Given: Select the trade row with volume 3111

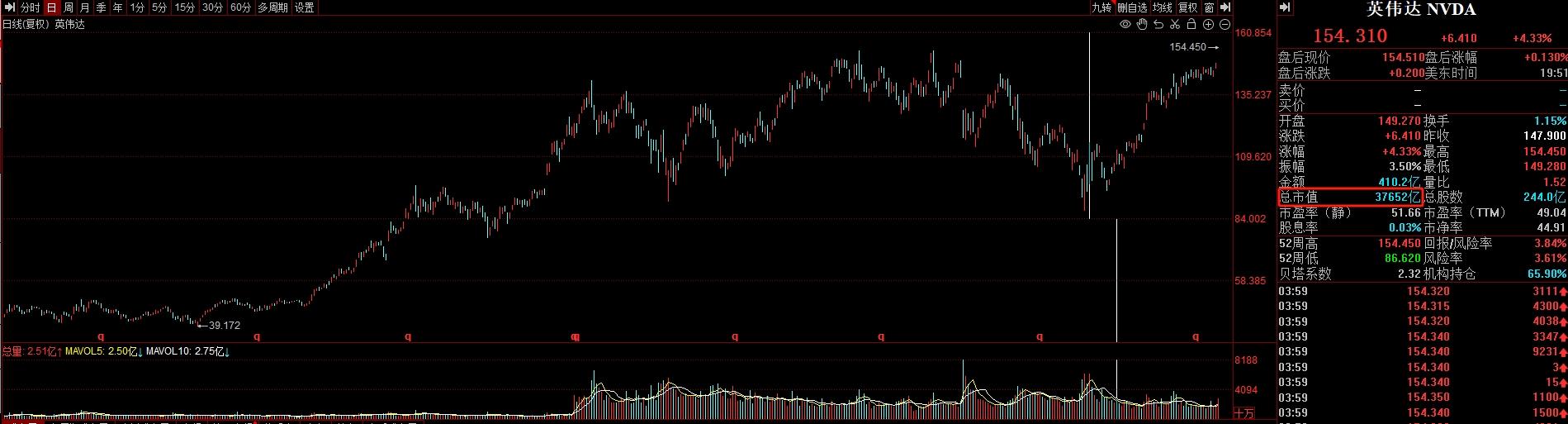Looking at the screenshot, I should 1422,291.
